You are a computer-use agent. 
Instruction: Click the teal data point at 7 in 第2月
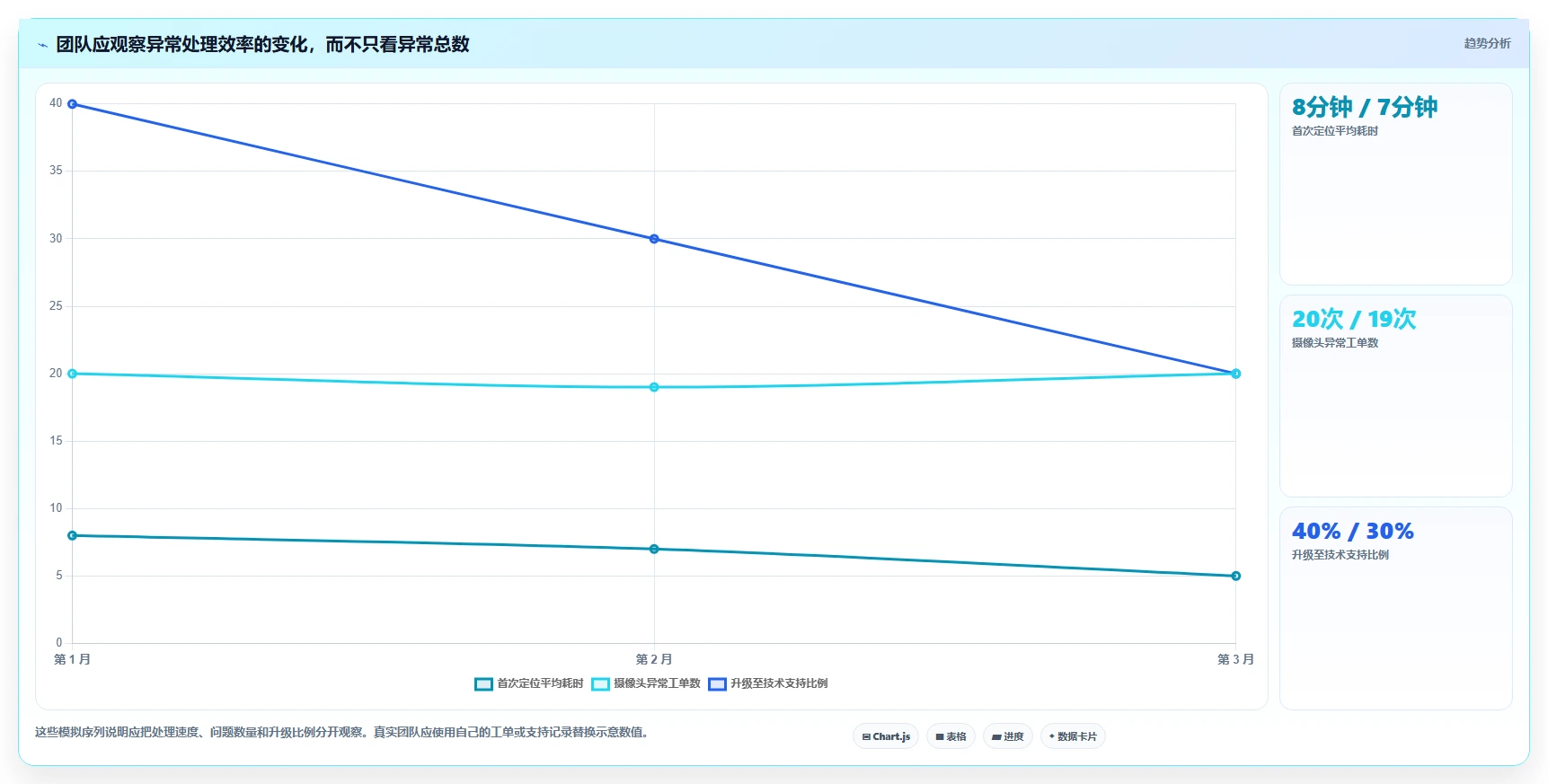654,549
